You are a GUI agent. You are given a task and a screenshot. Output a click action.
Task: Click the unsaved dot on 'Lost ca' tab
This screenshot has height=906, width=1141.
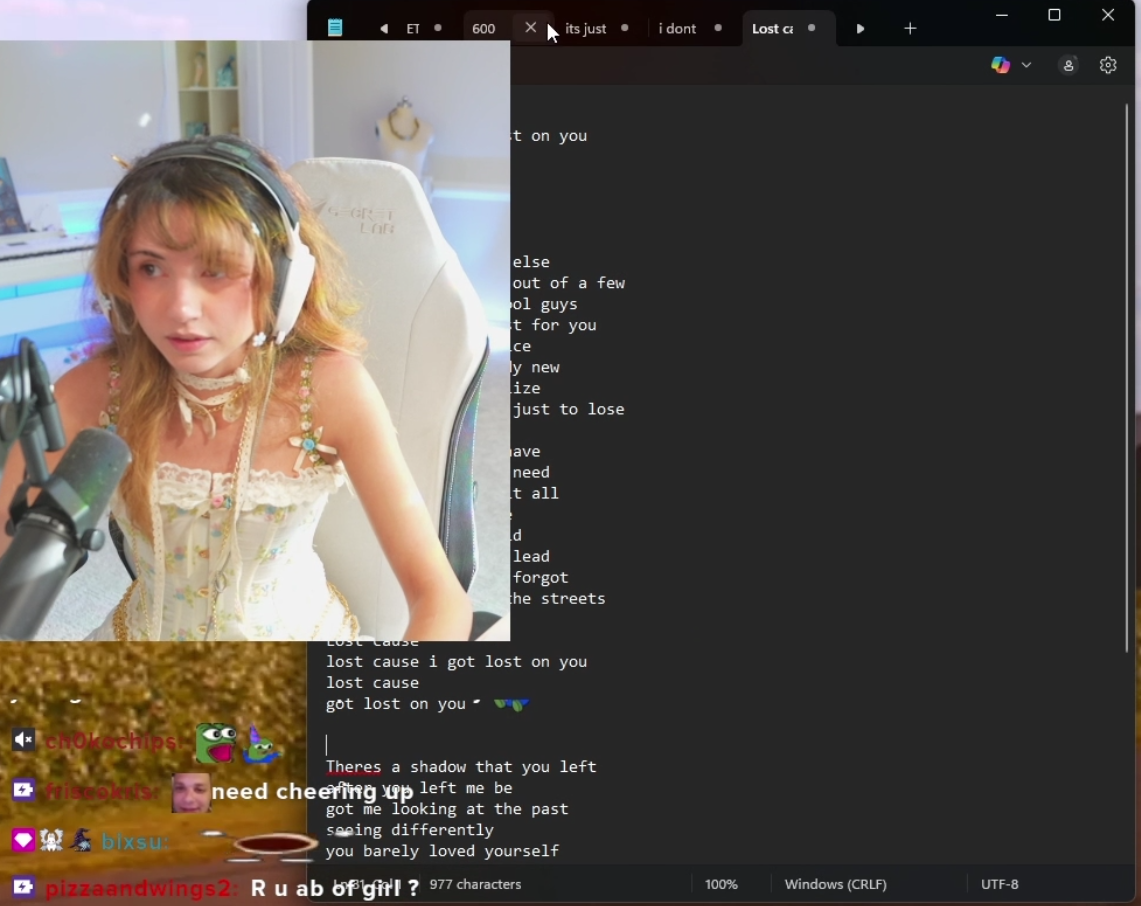point(811,28)
